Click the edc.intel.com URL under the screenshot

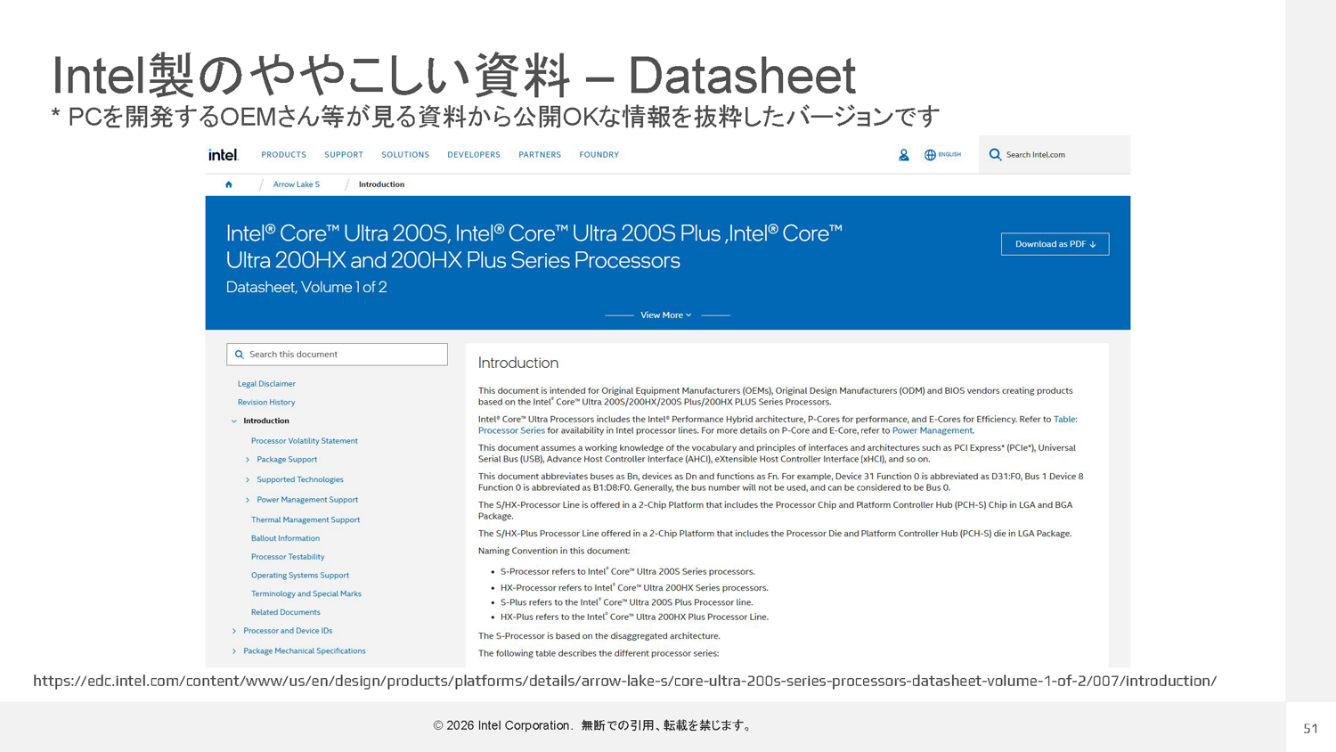(625, 681)
